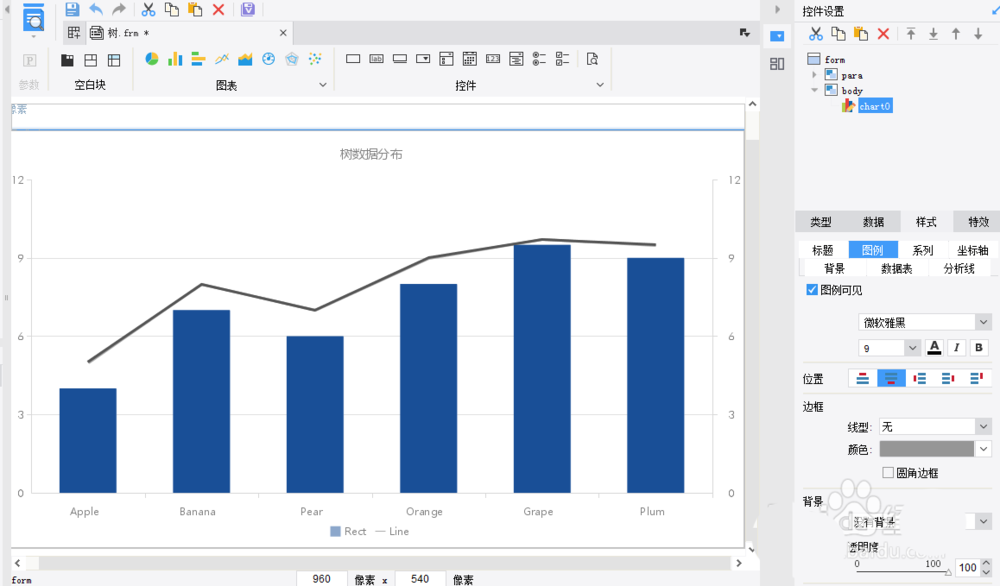Insert a pie chart from chart toolbar
This screenshot has width=1000, height=586.
tap(152, 59)
